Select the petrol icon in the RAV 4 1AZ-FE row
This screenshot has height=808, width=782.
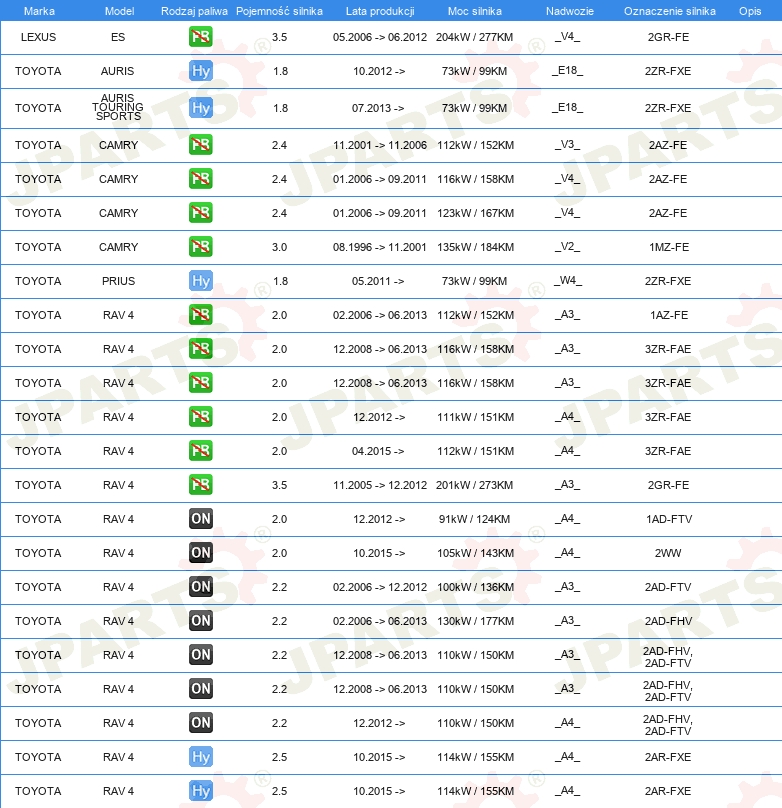200,315
